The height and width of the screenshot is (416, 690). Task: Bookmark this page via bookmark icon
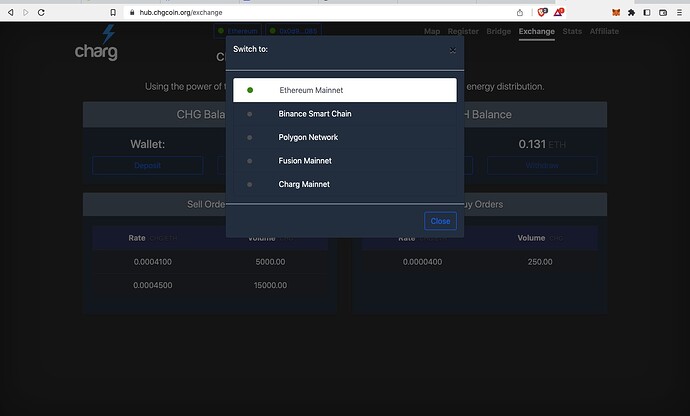click(113, 12)
